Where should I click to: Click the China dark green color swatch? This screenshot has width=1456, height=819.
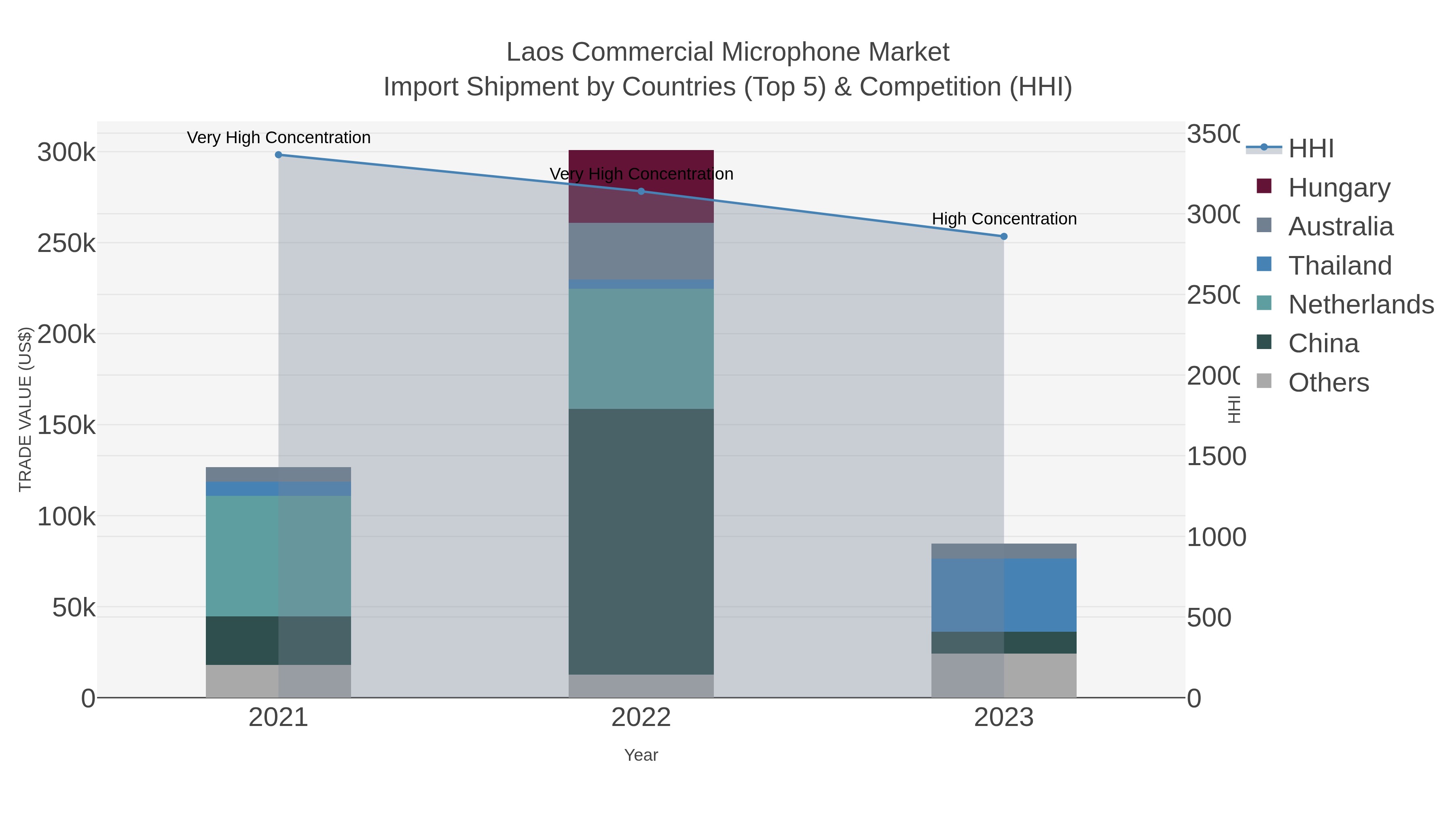click(1264, 342)
